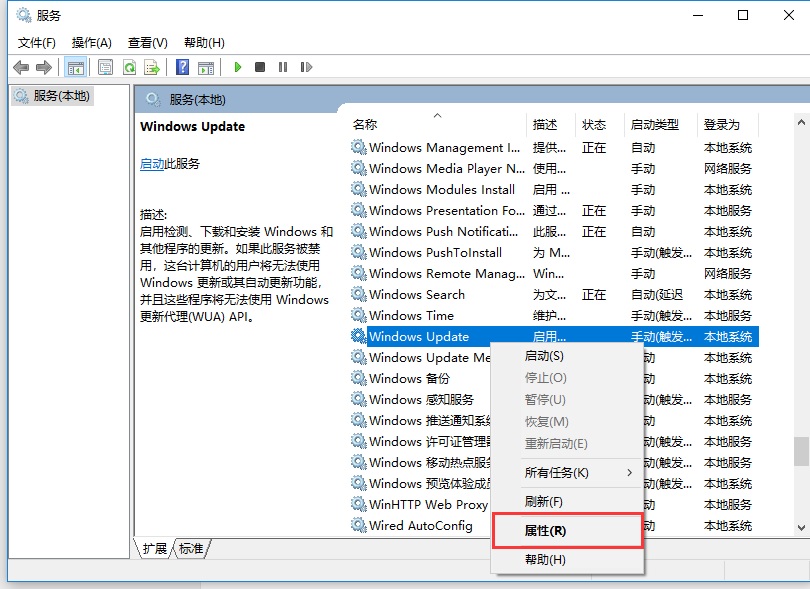Image resolution: width=810 pixels, height=589 pixels.
Task: Select 服务(本地) in the left tree
Action: click(x=52, y=96)
